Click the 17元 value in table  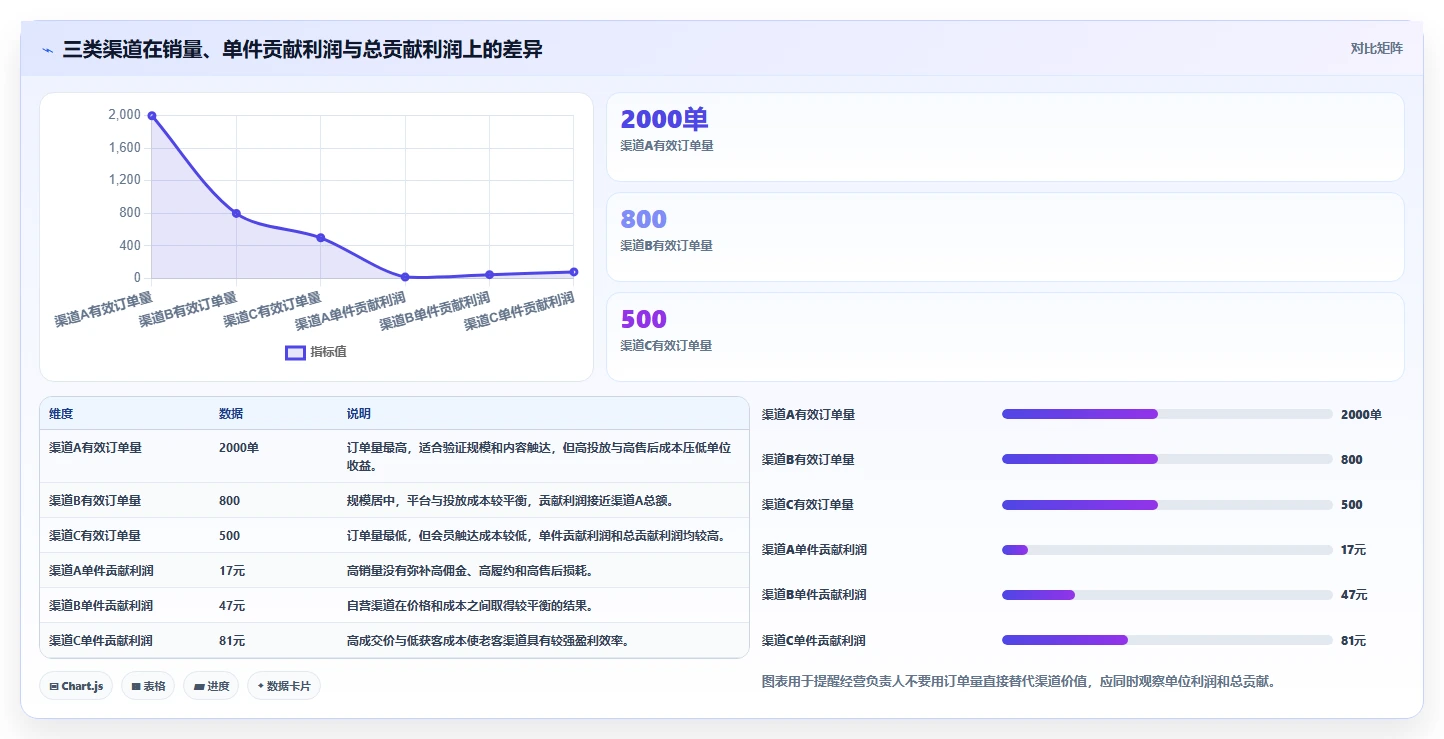(232, 571)
